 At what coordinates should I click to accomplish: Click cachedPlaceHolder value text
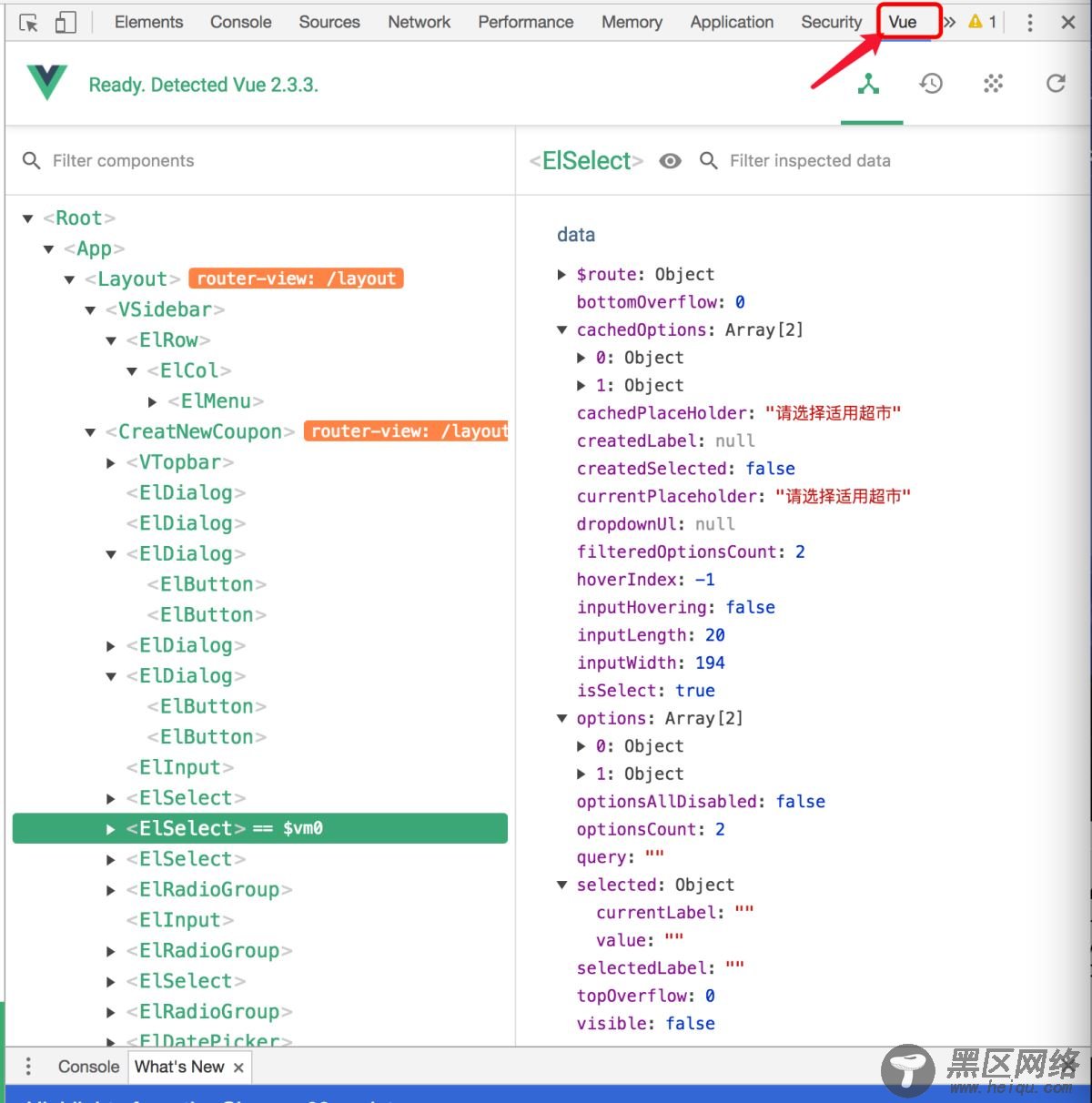coord(834,413)
